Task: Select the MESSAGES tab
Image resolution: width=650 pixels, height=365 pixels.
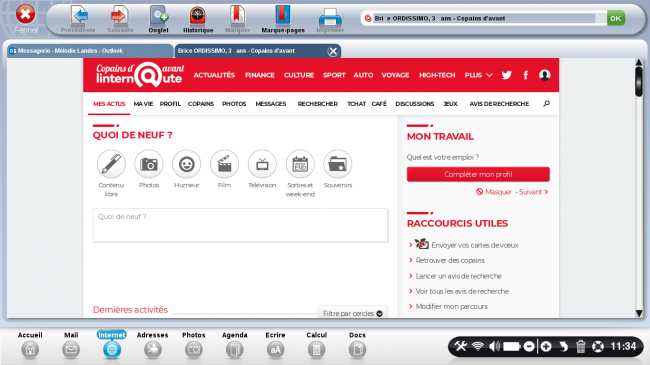Action: (x=271, y=104)
